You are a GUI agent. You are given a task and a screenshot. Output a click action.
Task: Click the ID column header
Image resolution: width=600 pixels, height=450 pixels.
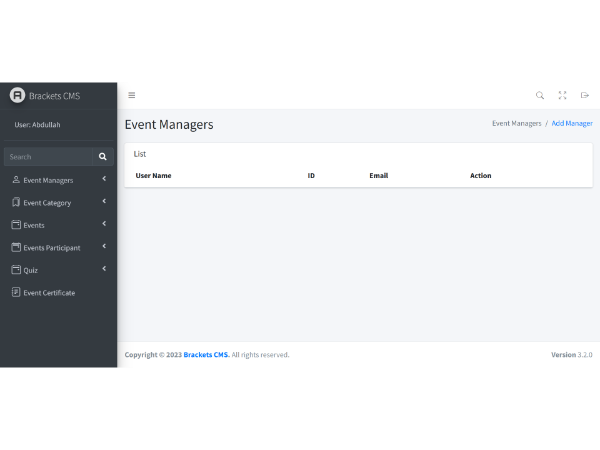[x=311, y=176]
